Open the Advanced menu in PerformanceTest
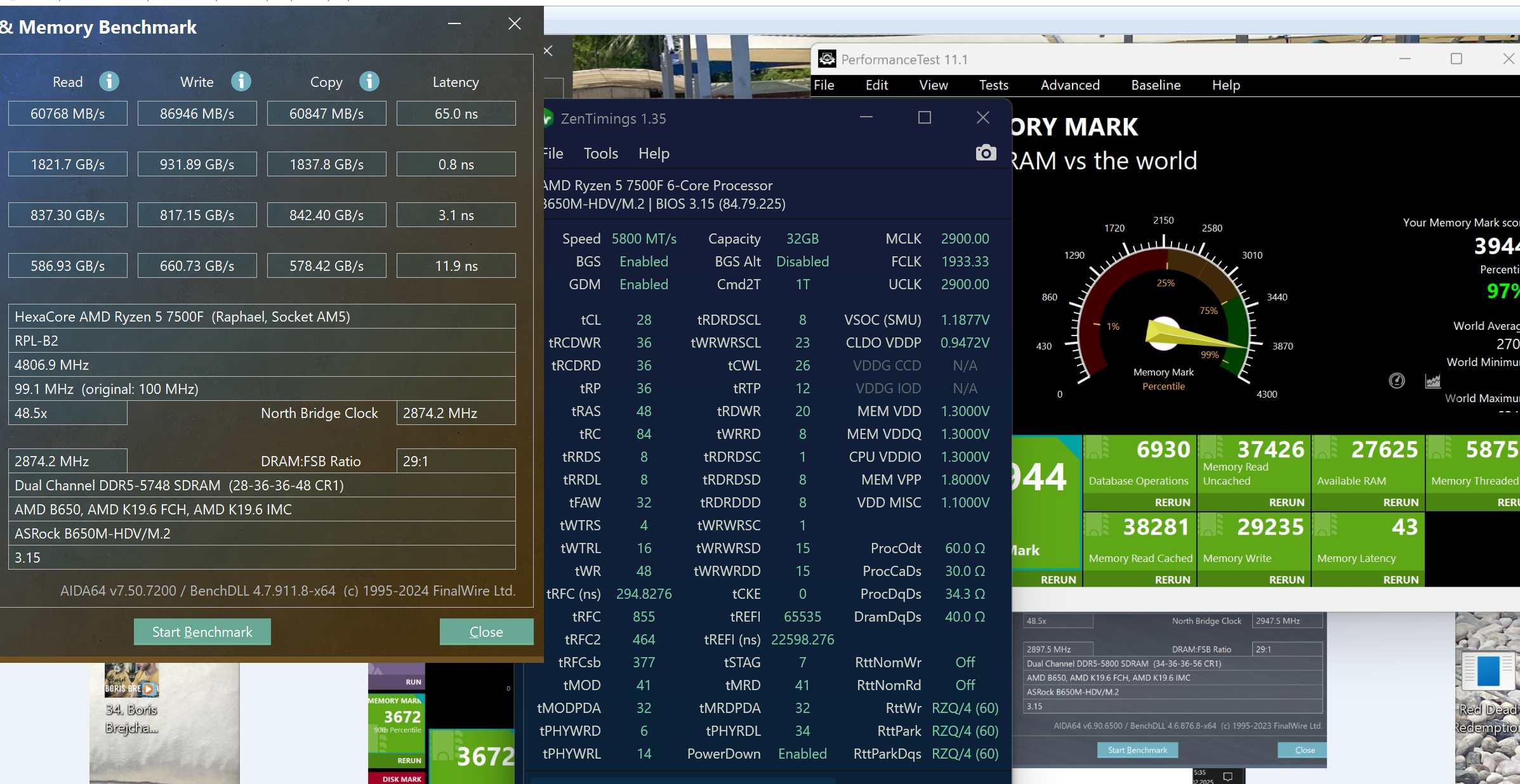This screenshot has width=1520, height=784. point(1069,85)
